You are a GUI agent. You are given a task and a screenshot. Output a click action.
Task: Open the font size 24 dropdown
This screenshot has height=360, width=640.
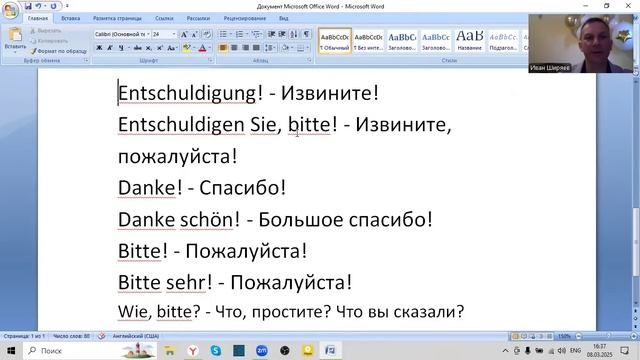pos(173,34)
